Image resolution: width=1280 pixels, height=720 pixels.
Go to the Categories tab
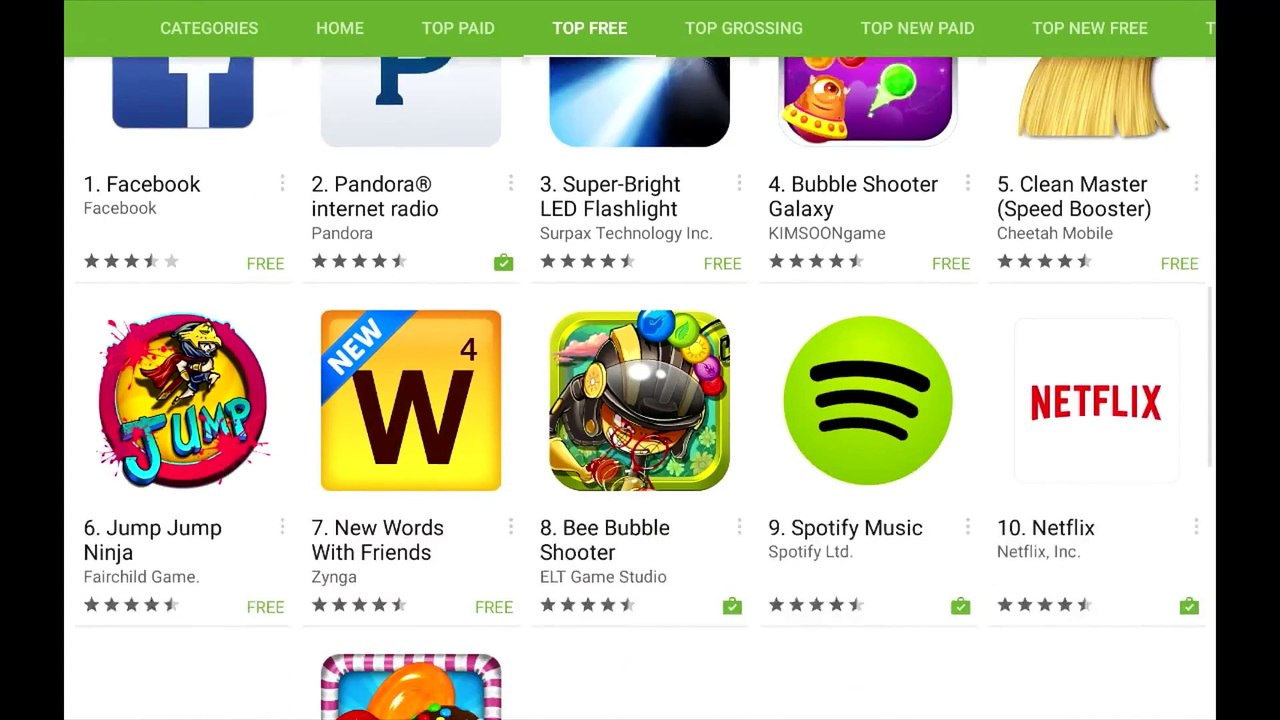click(x=209, y=28)
